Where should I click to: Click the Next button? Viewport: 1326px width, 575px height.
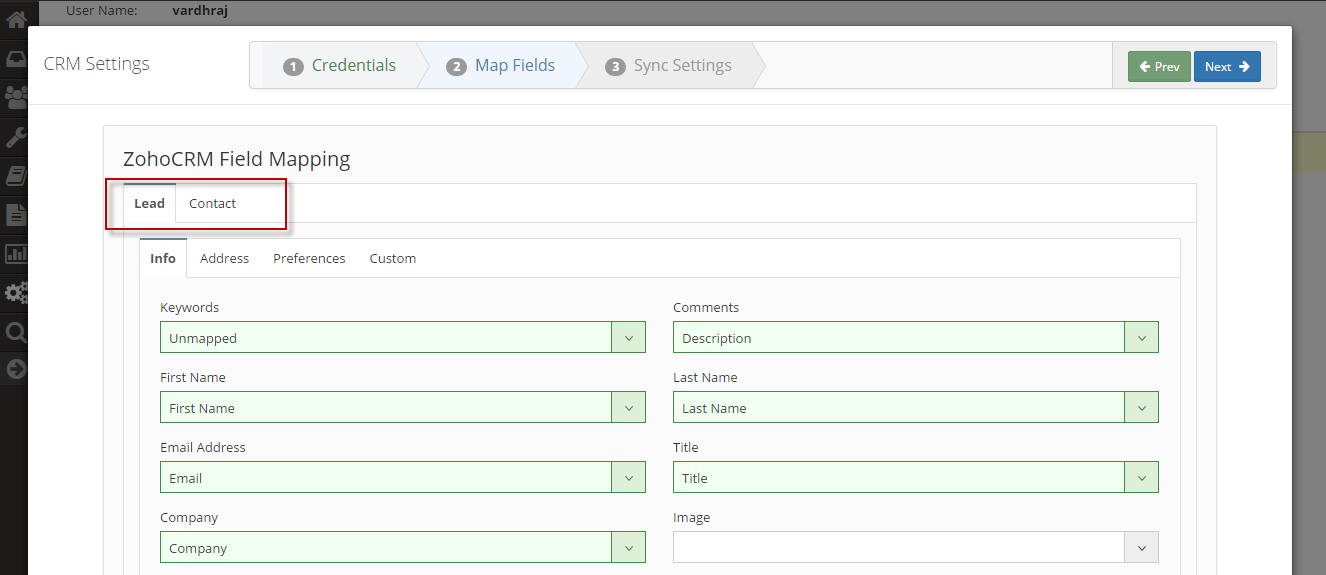click(x=1227, y=67)
